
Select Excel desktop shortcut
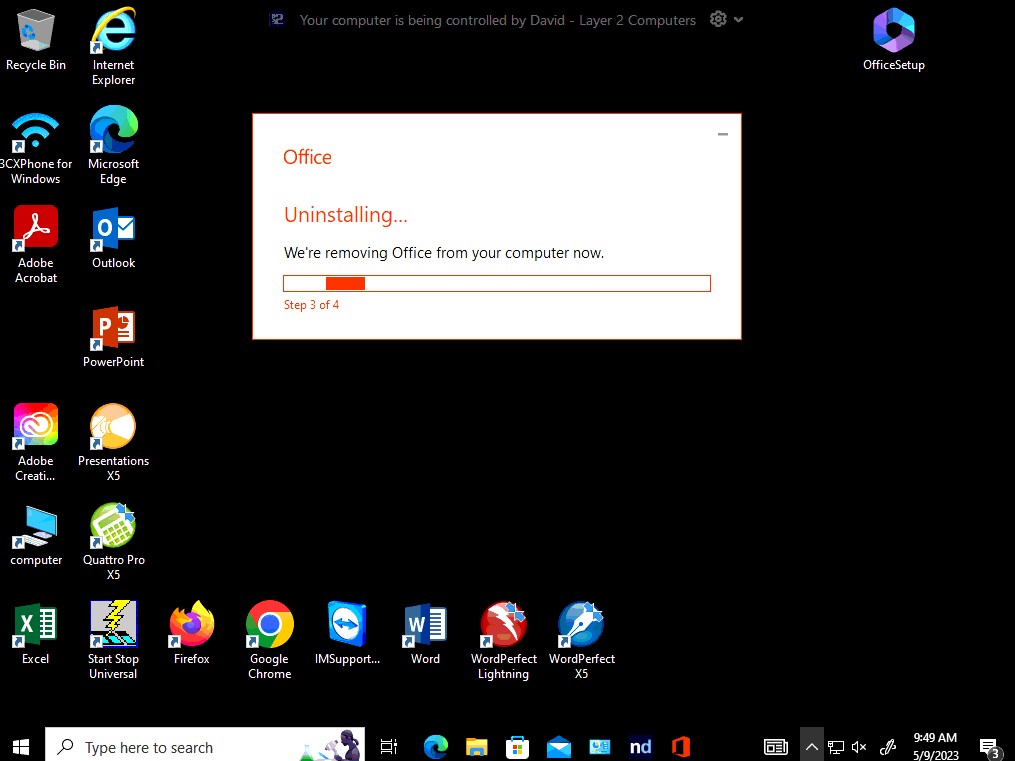[x=36, y=634]
